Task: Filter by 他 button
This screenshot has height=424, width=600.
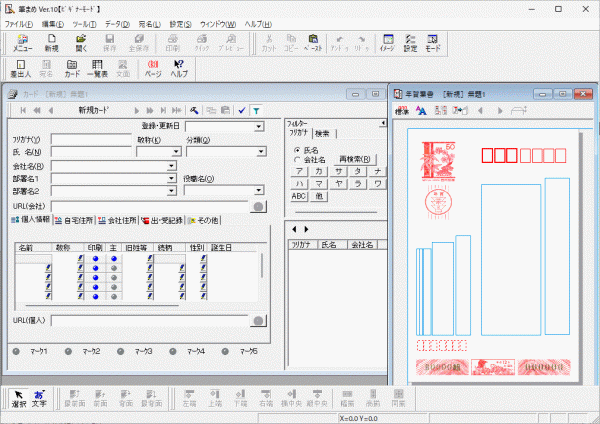Action: (319, 196)
